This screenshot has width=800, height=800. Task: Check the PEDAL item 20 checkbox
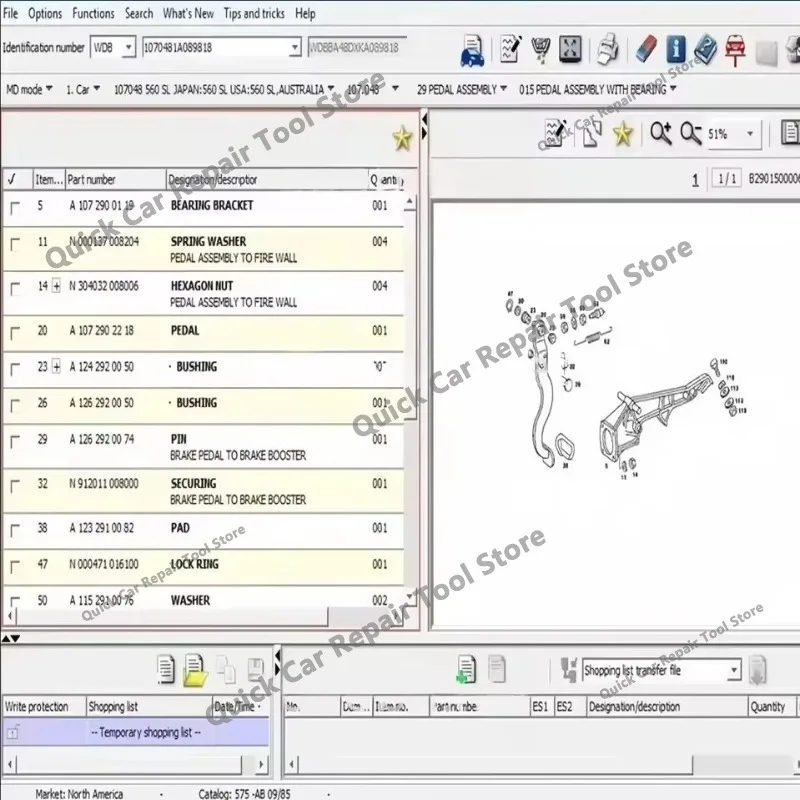[x=15, y=333]
